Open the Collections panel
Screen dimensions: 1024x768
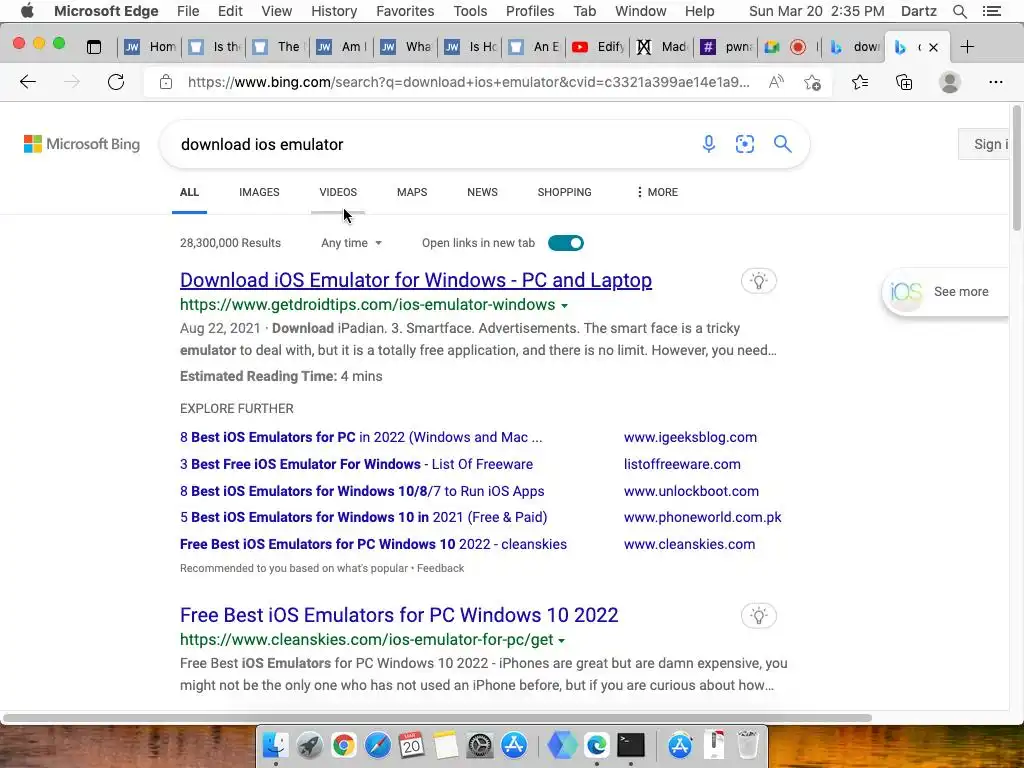904,82
